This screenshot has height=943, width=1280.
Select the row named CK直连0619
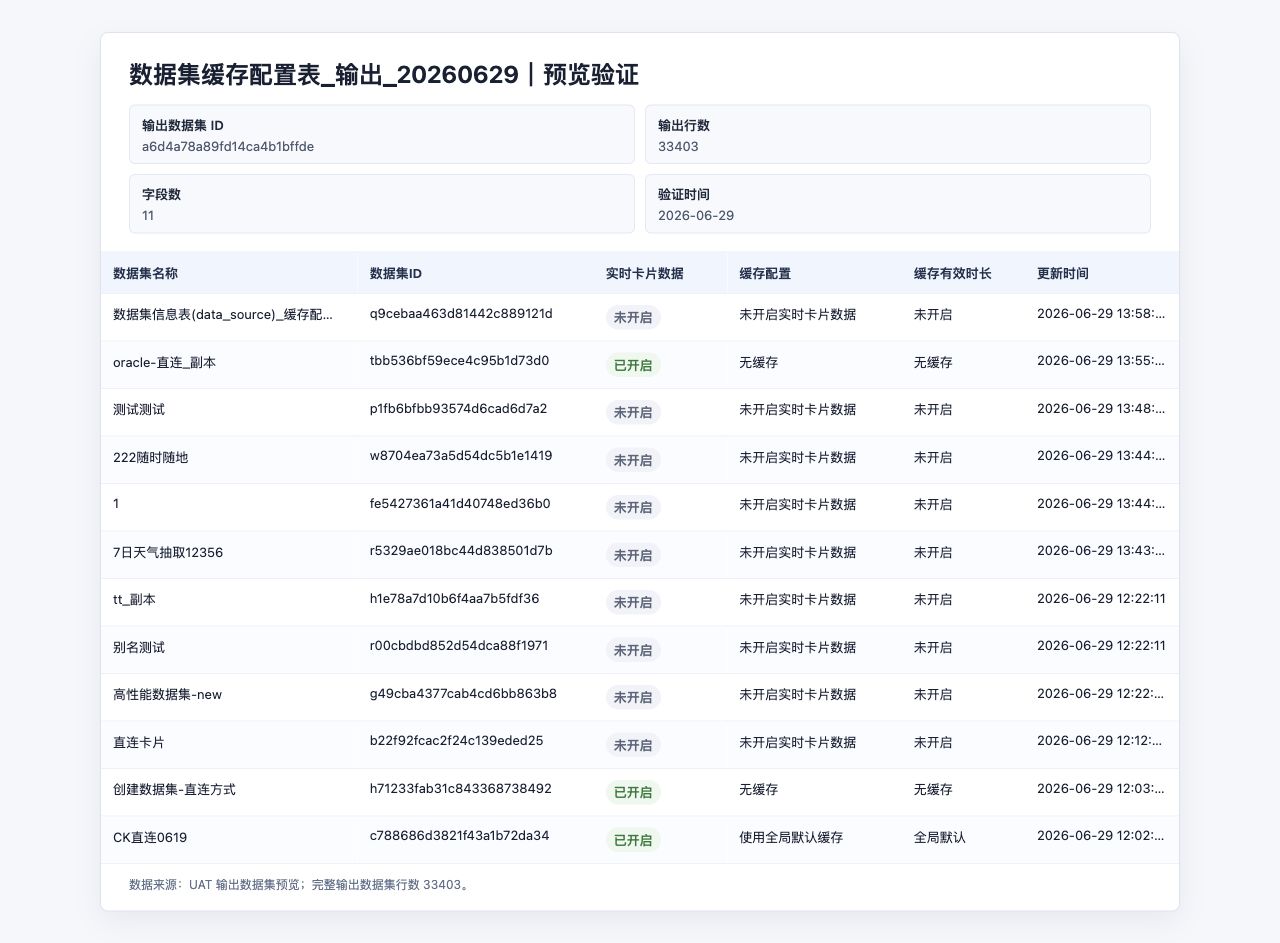pyautogui.click(x=640, y=839)
